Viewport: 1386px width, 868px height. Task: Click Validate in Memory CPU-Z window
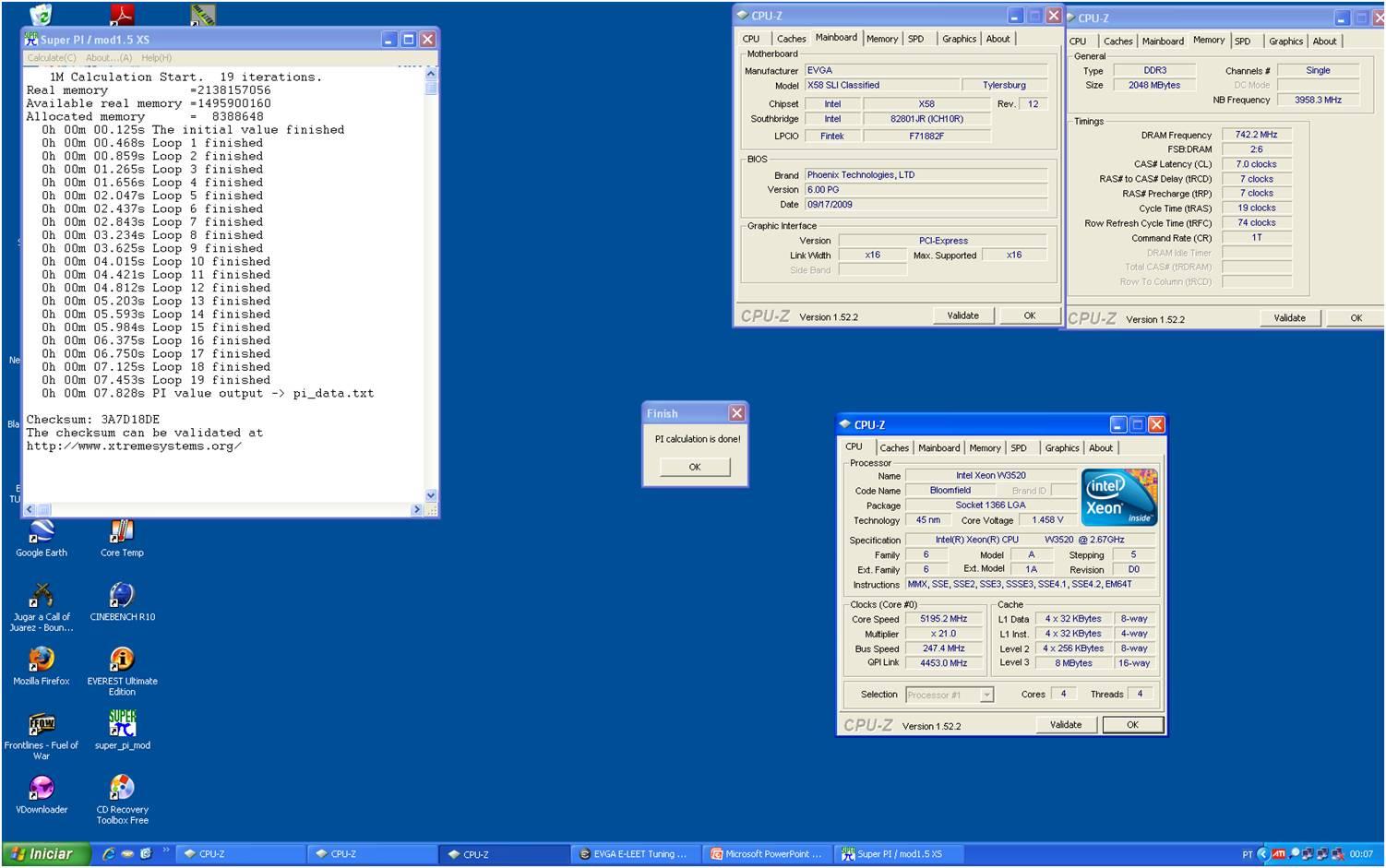1289,318
